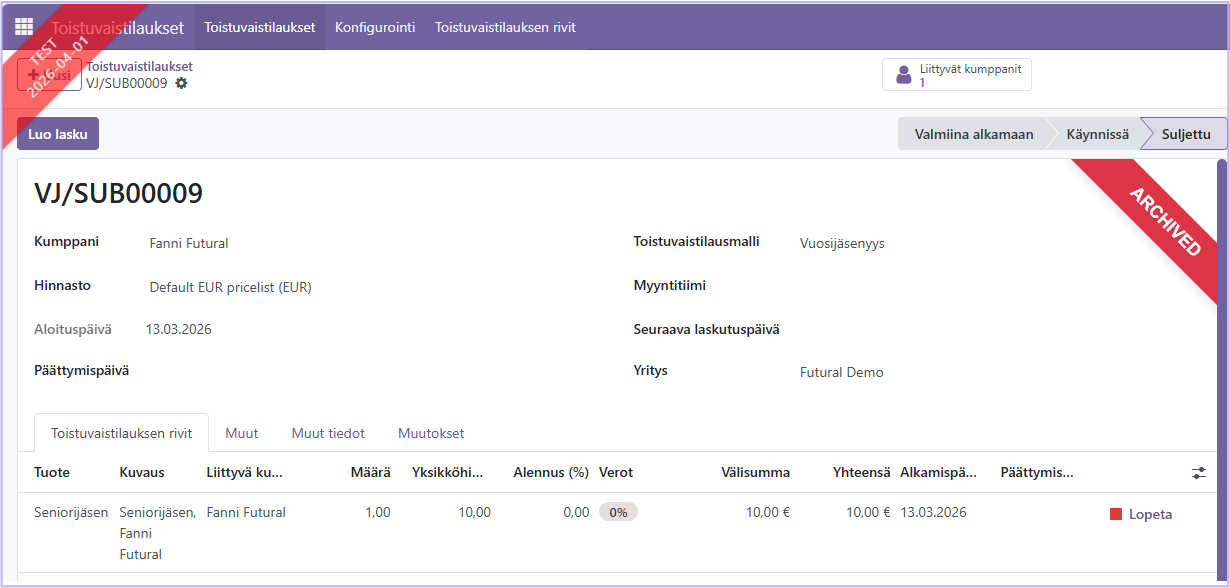
Task: Click the Uusi new record button
Action: pos(49,75)
